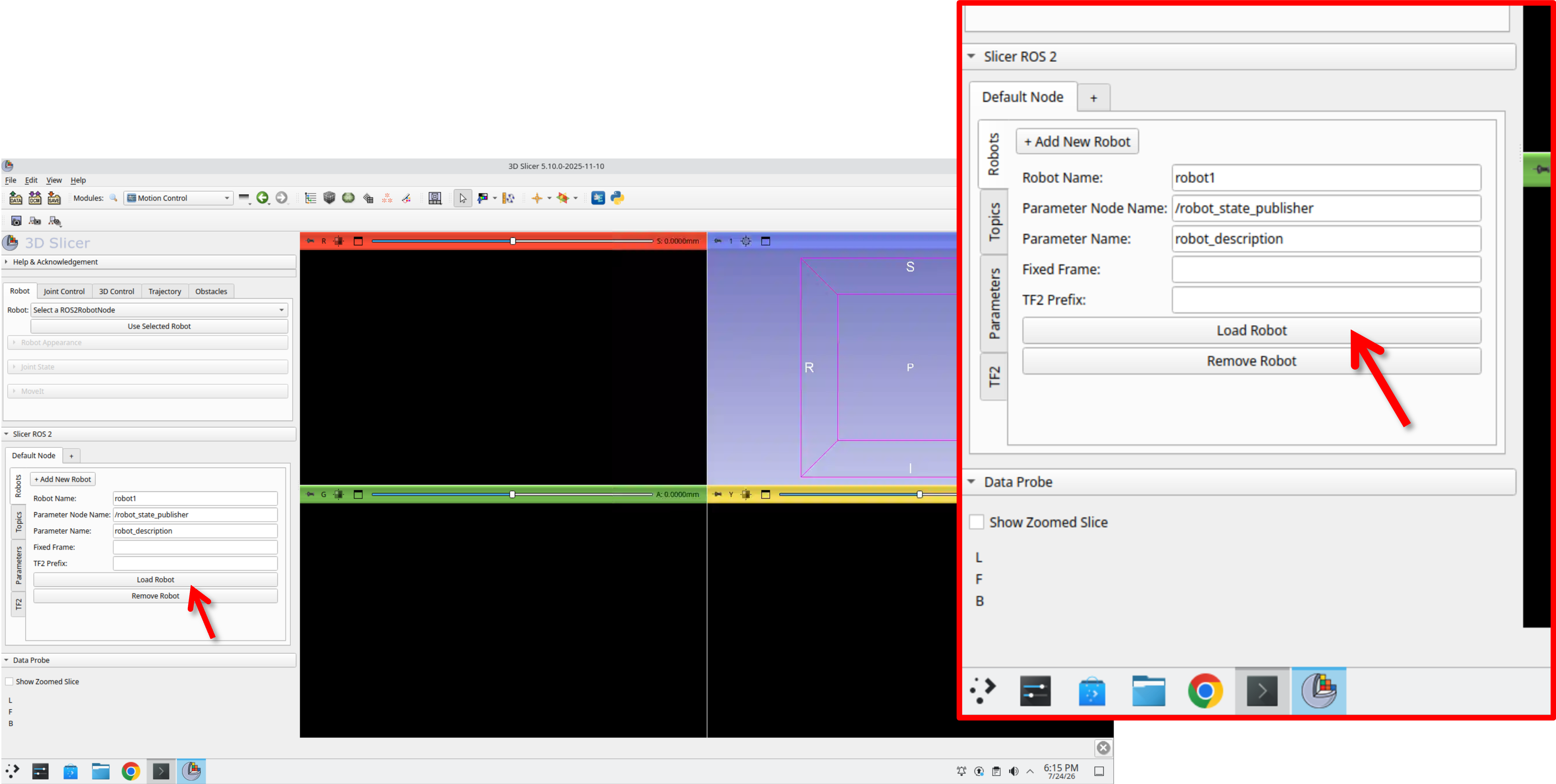Toggle the yellow slice view pin
Viewport: 1556px width, 784px height.
718,494
